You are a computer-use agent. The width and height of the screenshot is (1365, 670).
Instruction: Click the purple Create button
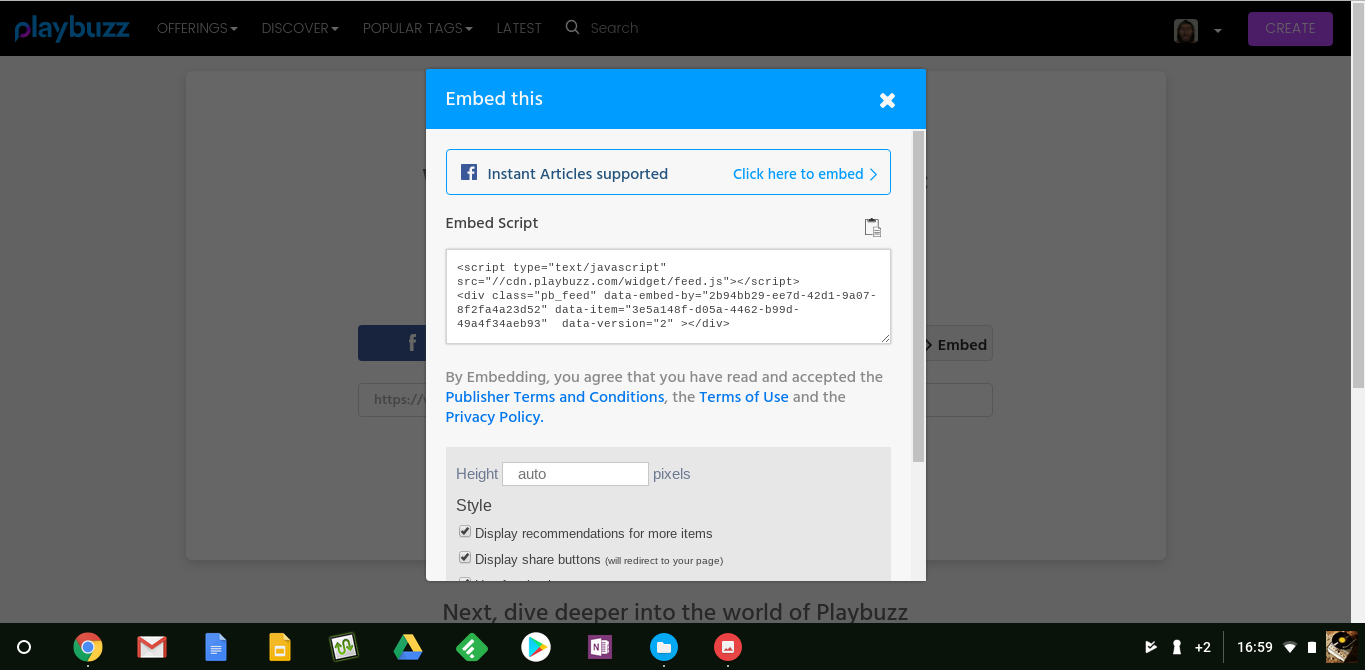[x=1290, y=28]
